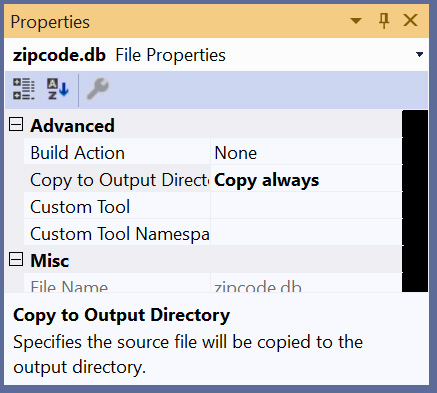Click the Misc category header

tap(50, 260)
